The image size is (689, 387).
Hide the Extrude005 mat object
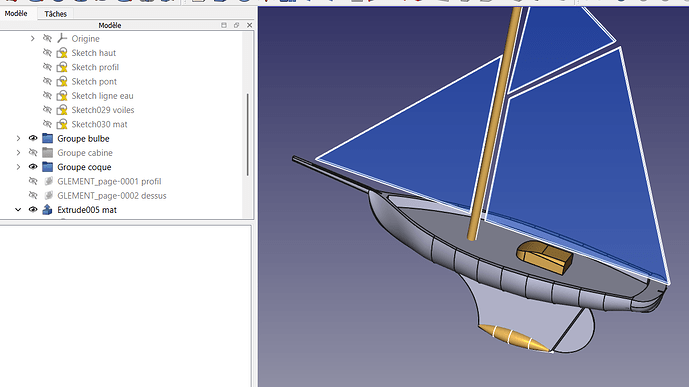point(33,210)
